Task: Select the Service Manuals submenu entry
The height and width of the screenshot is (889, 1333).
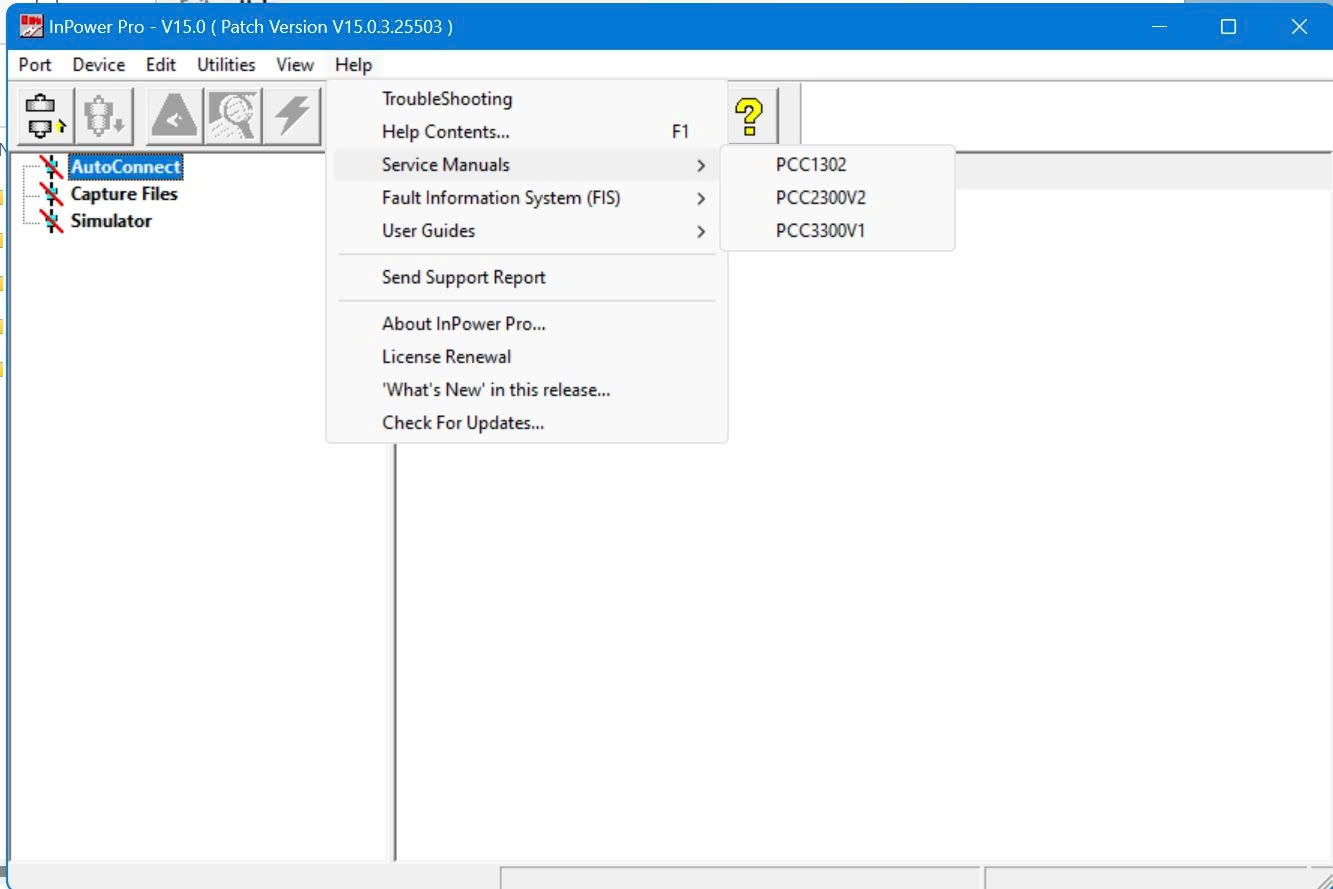Action: (x=527, y=165)
